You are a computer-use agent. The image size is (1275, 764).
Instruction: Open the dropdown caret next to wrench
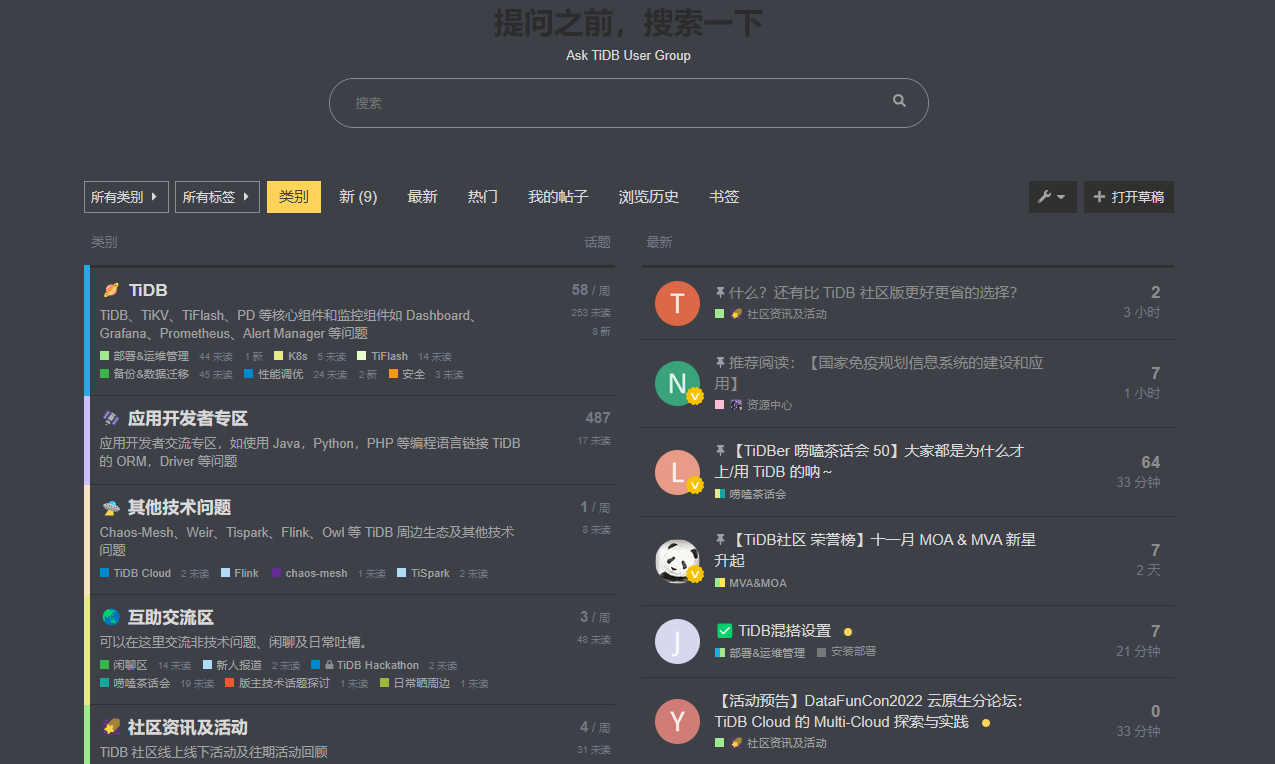[1061, 198]
